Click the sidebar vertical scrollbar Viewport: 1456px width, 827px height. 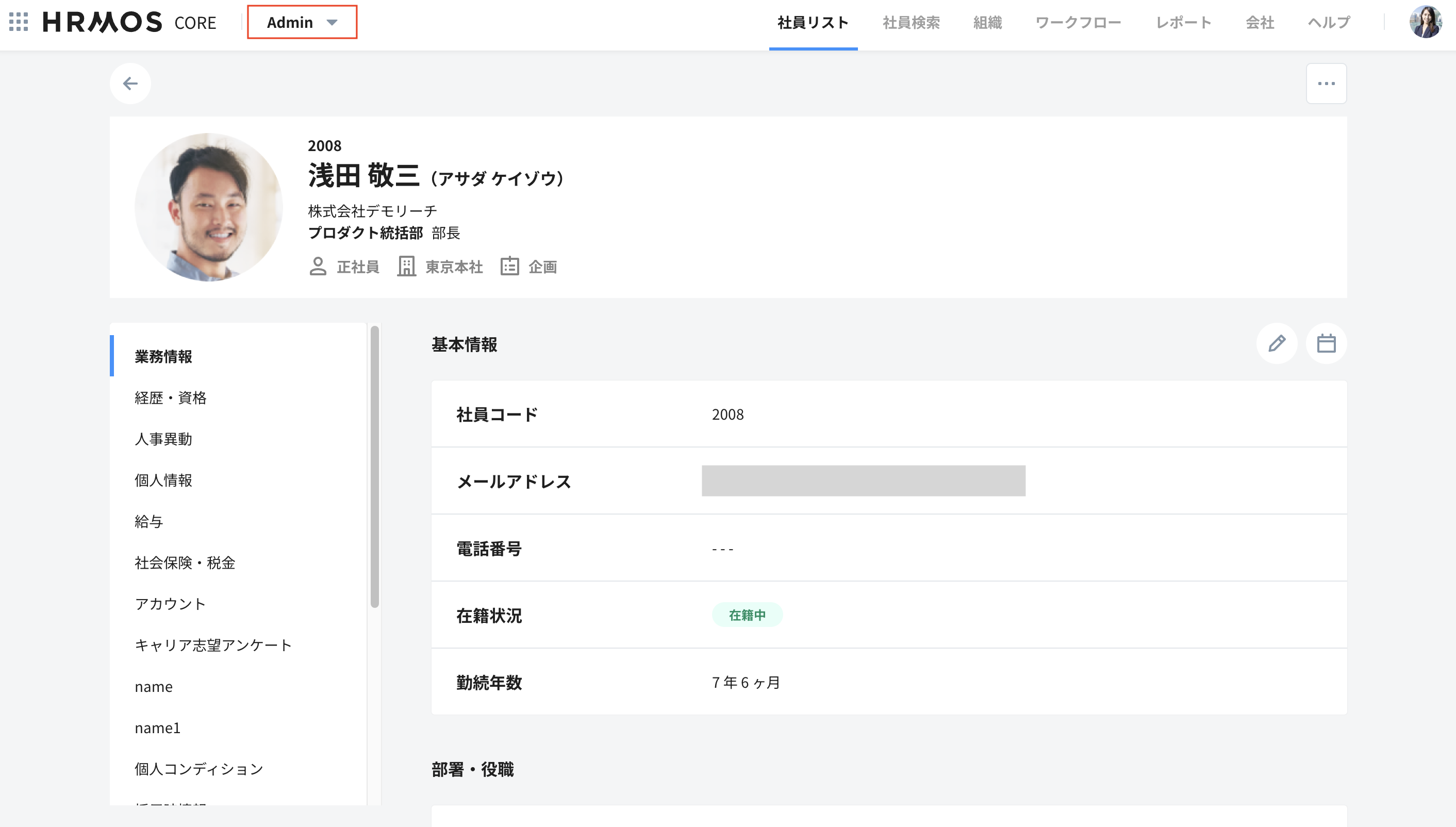374,466
